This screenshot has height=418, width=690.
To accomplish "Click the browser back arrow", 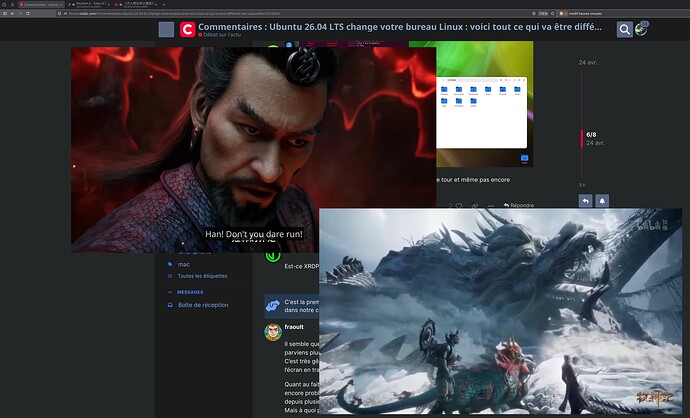I will (12, 14).
